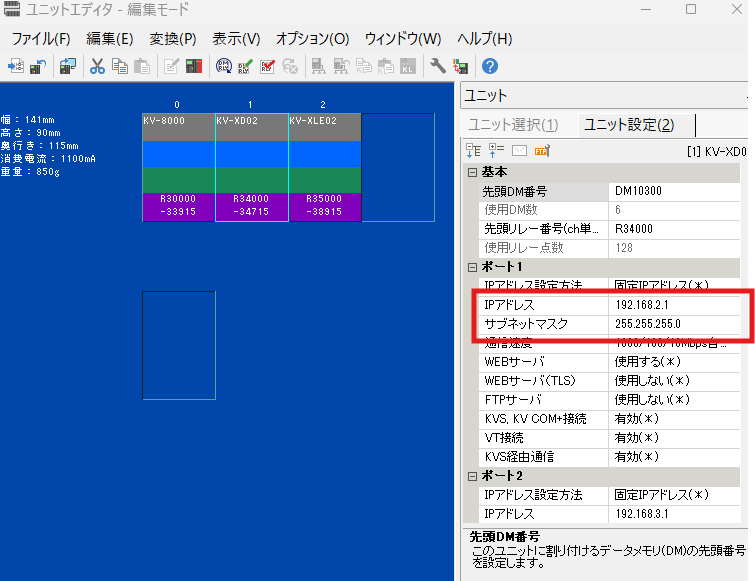This screenshot has height=581, width=755.
Task: Open KVS経由通信 value 有効(*)
Action: coord(675,457)
